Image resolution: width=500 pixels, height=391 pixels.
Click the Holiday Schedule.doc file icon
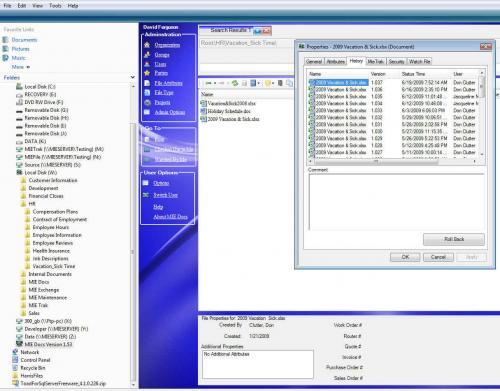[x=203, y=111]
